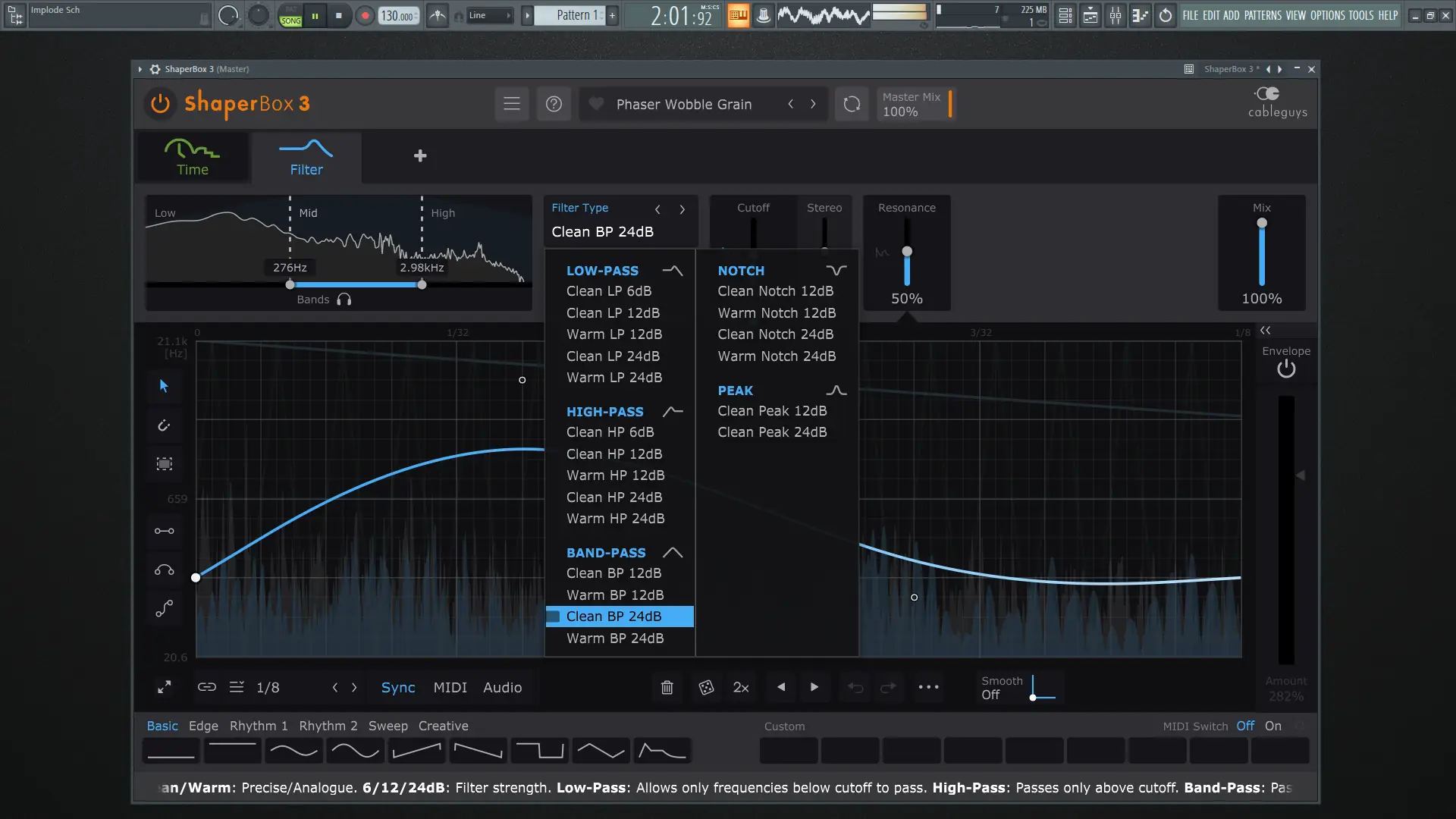Select the arrow pointer tool
The width and height of the screenshot is (1456, 819).
[164, 386]
